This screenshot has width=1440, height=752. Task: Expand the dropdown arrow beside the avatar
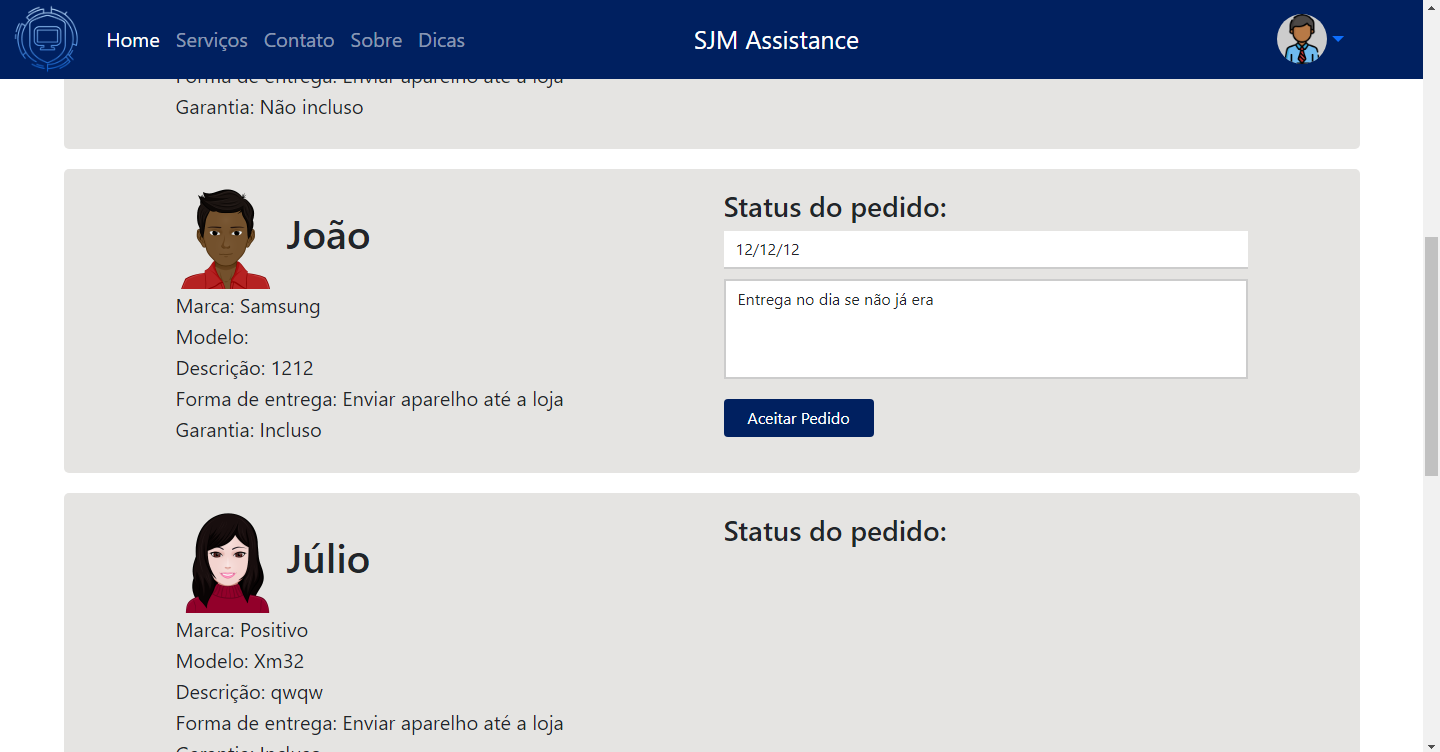pos(1337,40)
